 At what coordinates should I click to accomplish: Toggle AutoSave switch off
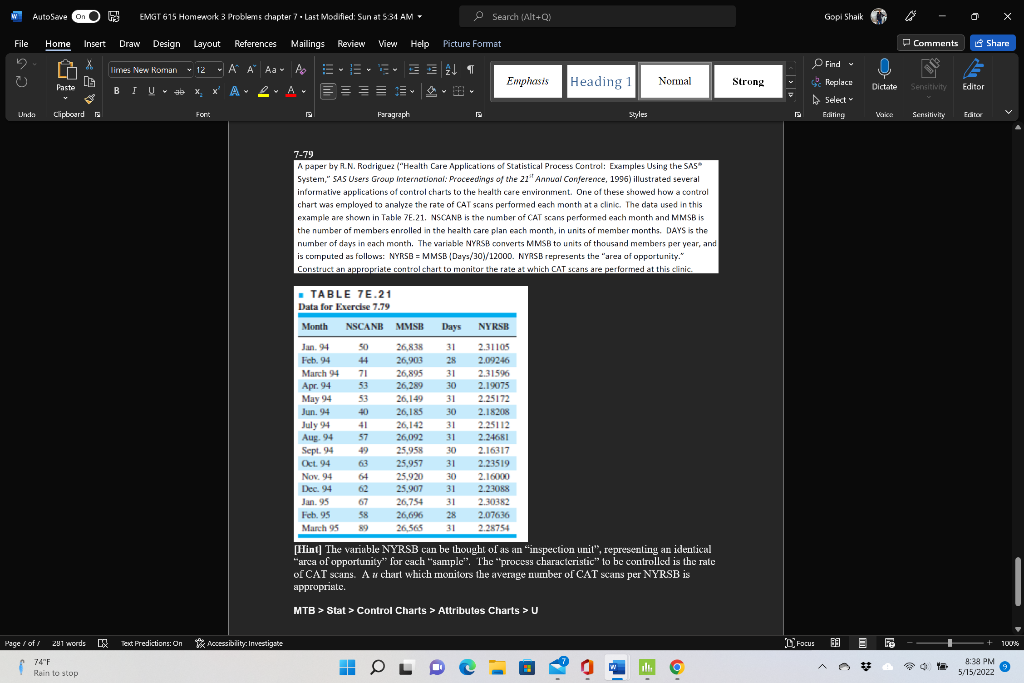86,16
